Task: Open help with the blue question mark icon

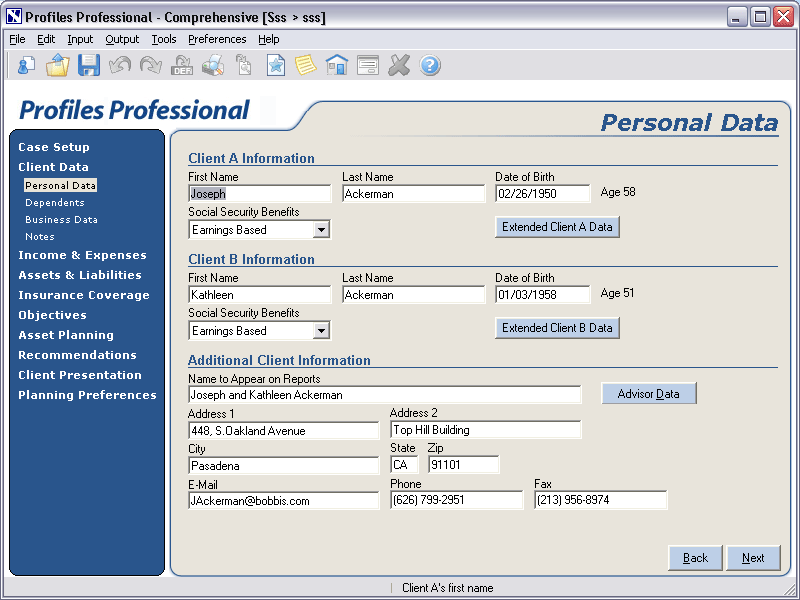Action: 430,65
